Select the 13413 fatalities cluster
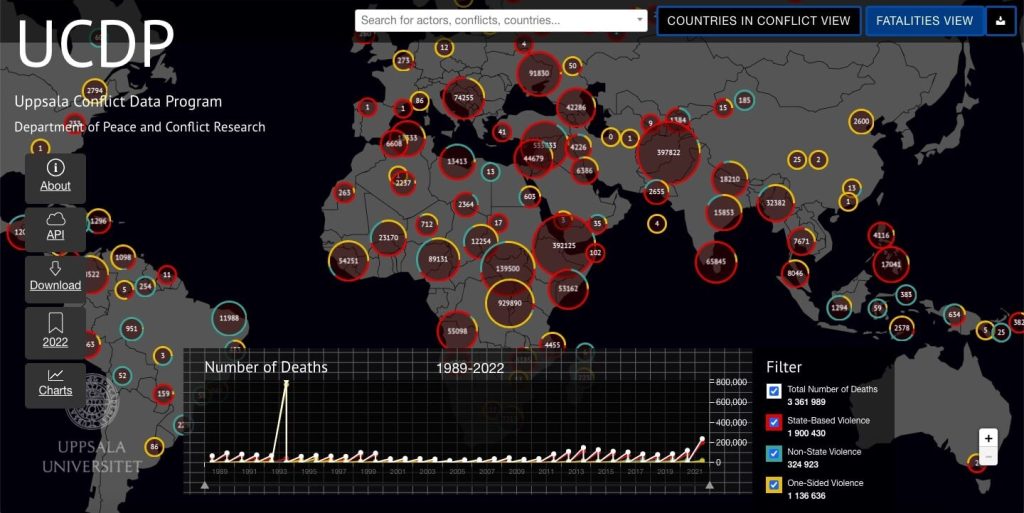 pyautogui.click(x=456, y=161)
